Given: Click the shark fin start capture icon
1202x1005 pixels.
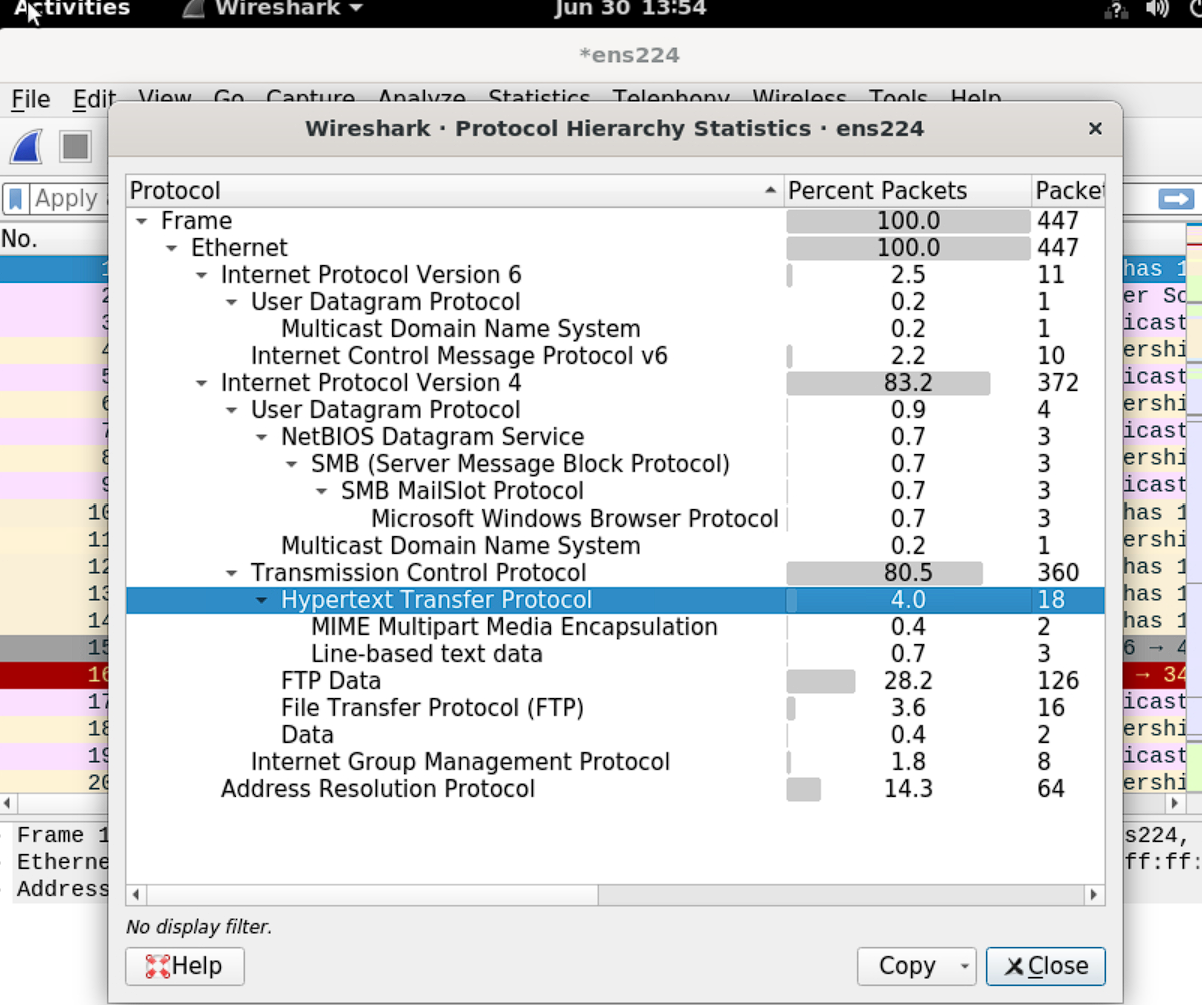Looking at the screenshot, I should pos(26,147).
